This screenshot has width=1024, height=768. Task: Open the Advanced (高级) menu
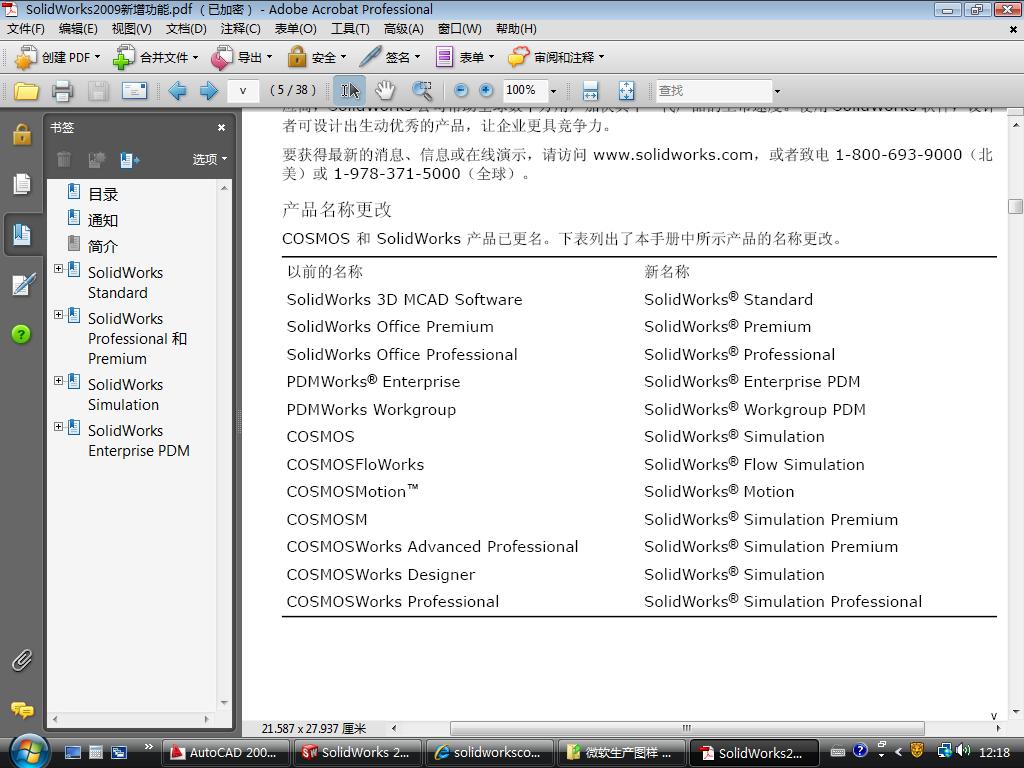pos(404,29)
